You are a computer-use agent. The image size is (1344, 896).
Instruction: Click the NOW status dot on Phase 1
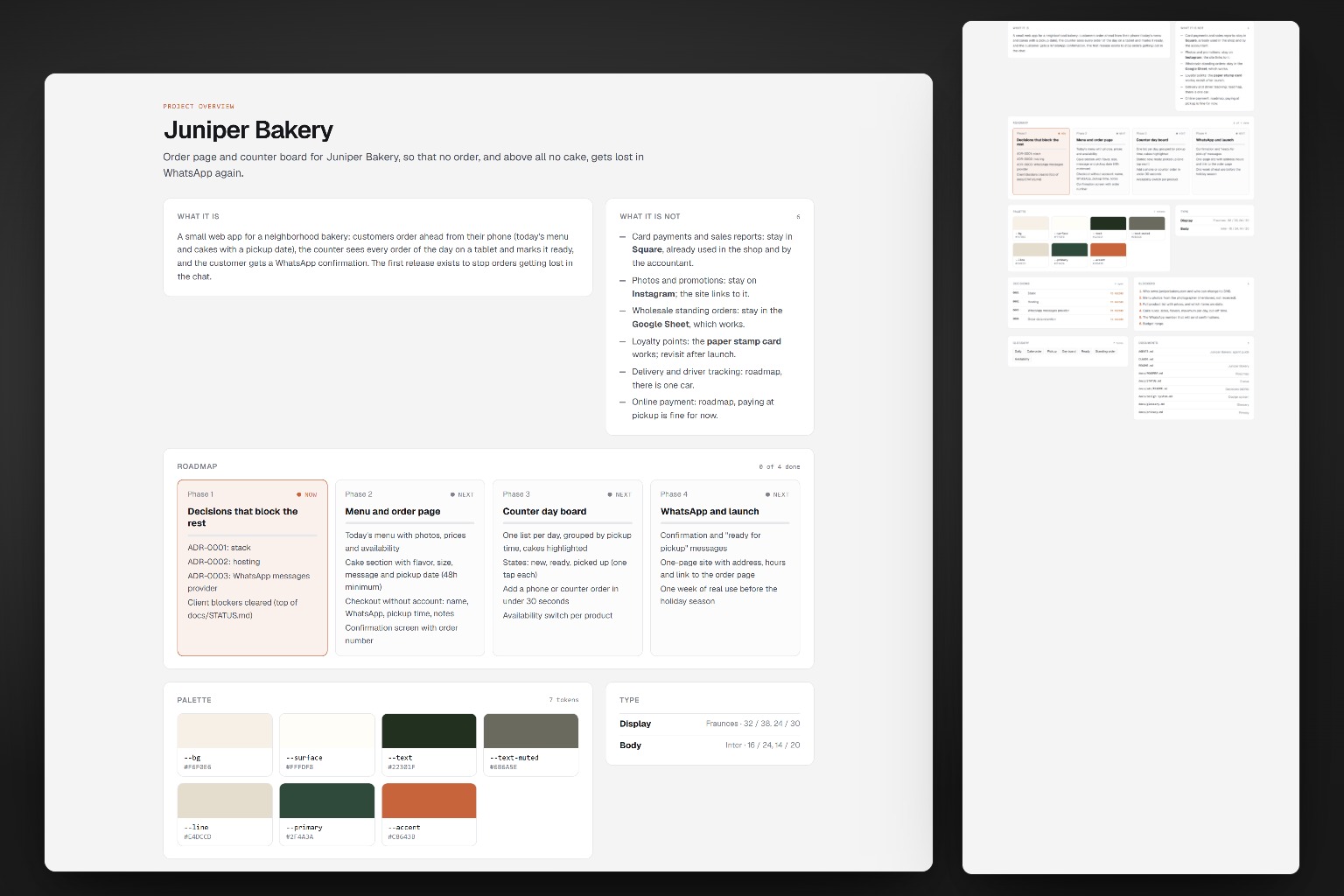coord(298,494)
